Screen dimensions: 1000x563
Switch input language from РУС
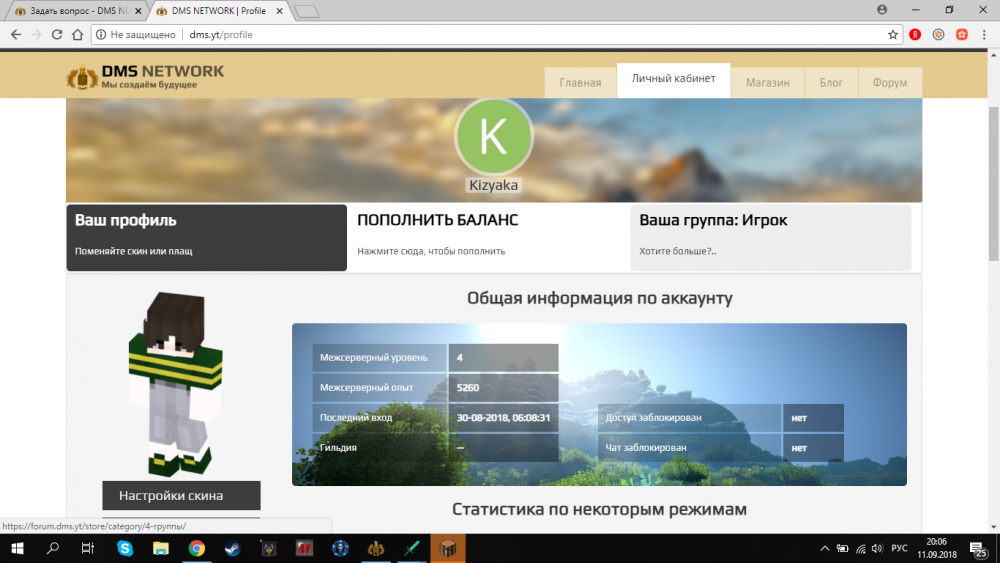coord(899,548)
